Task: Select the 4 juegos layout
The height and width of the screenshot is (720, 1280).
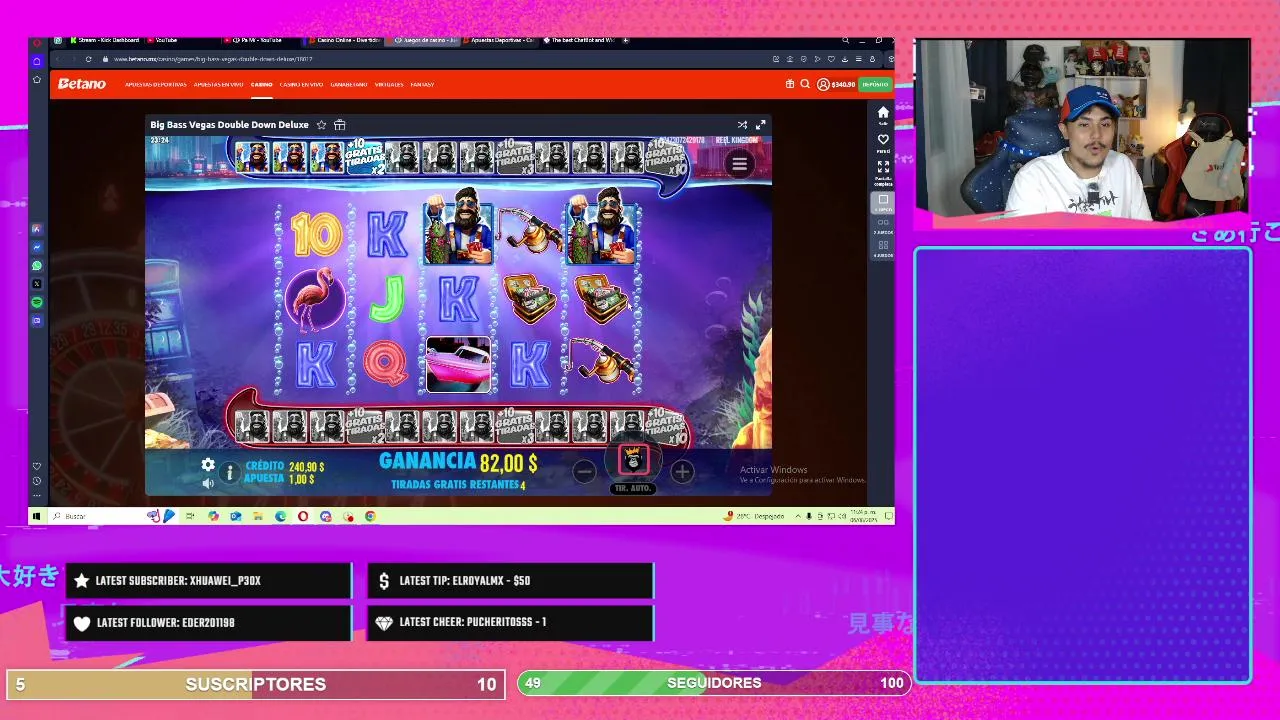Action: tap(883, 248)
